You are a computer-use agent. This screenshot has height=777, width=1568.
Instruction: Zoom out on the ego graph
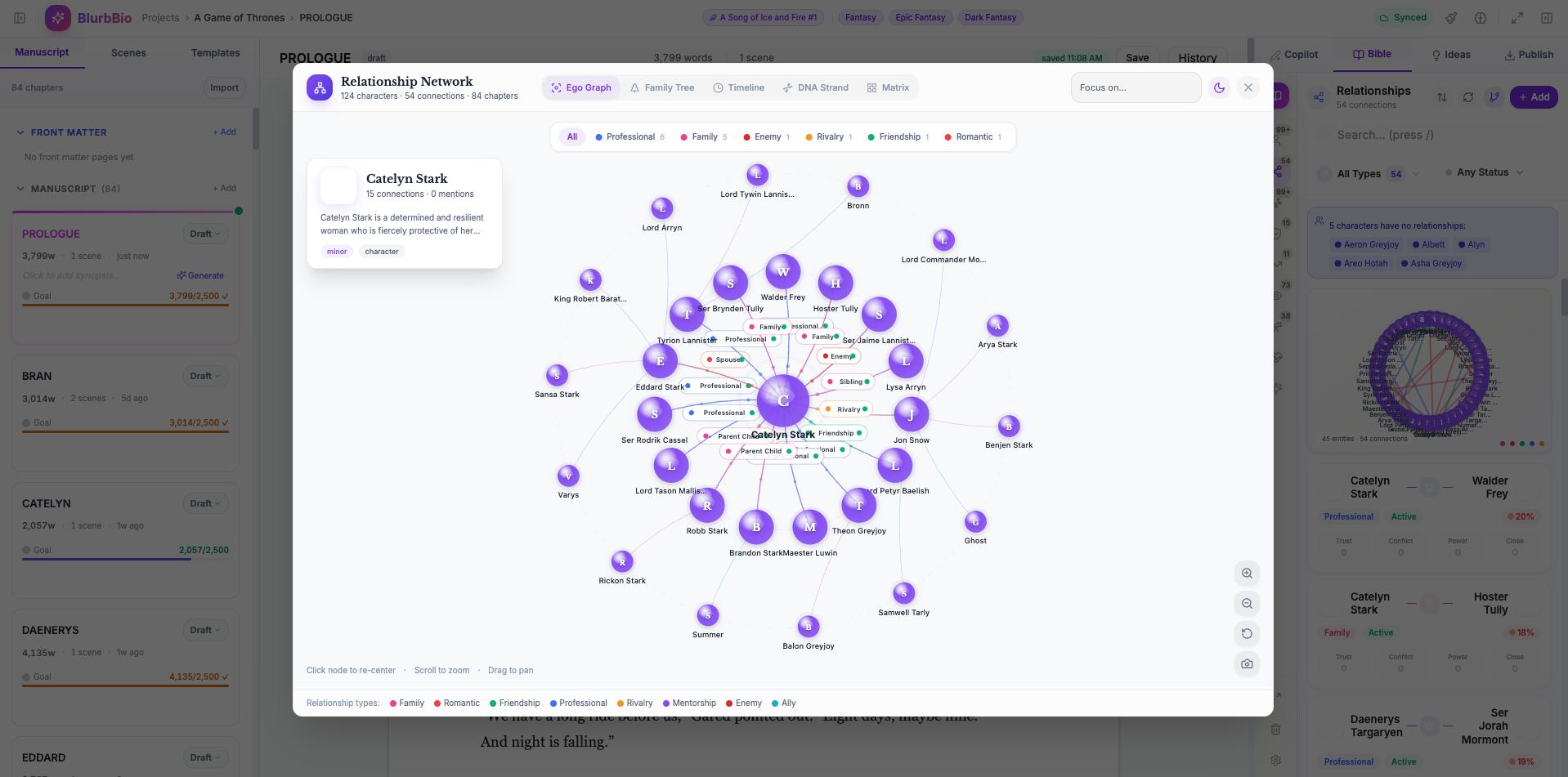[1247, 604]
